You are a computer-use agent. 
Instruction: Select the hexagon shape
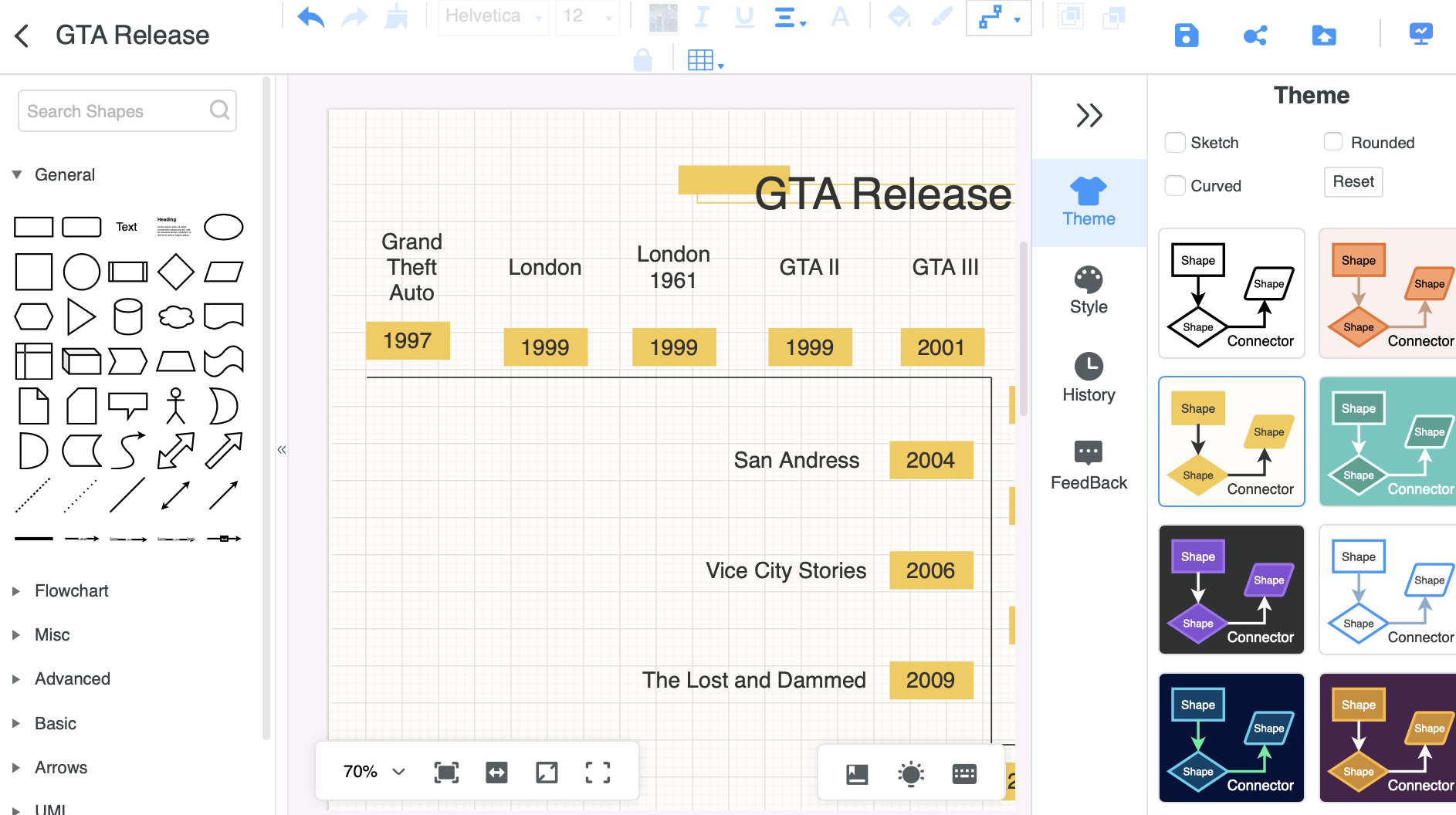(34, 316)
